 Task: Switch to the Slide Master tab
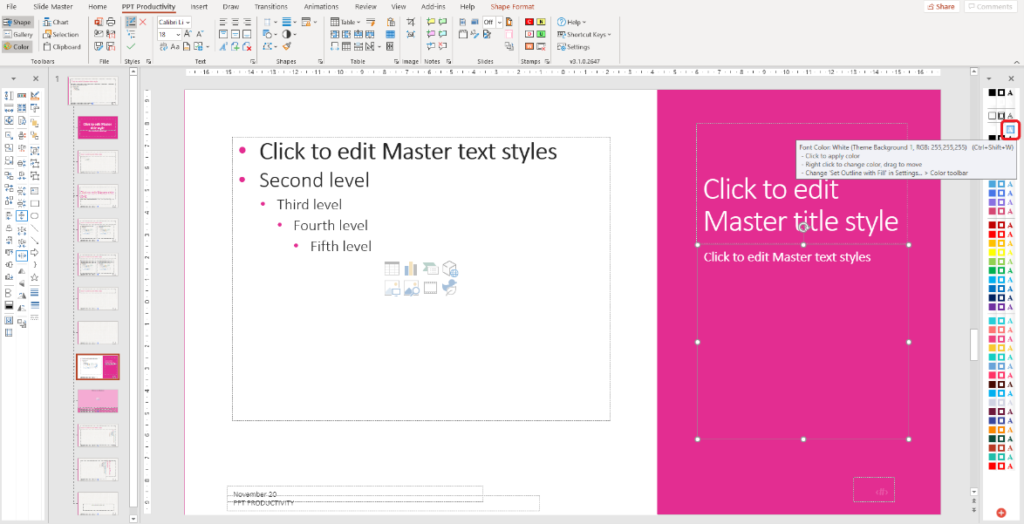[x=53, y=6]
